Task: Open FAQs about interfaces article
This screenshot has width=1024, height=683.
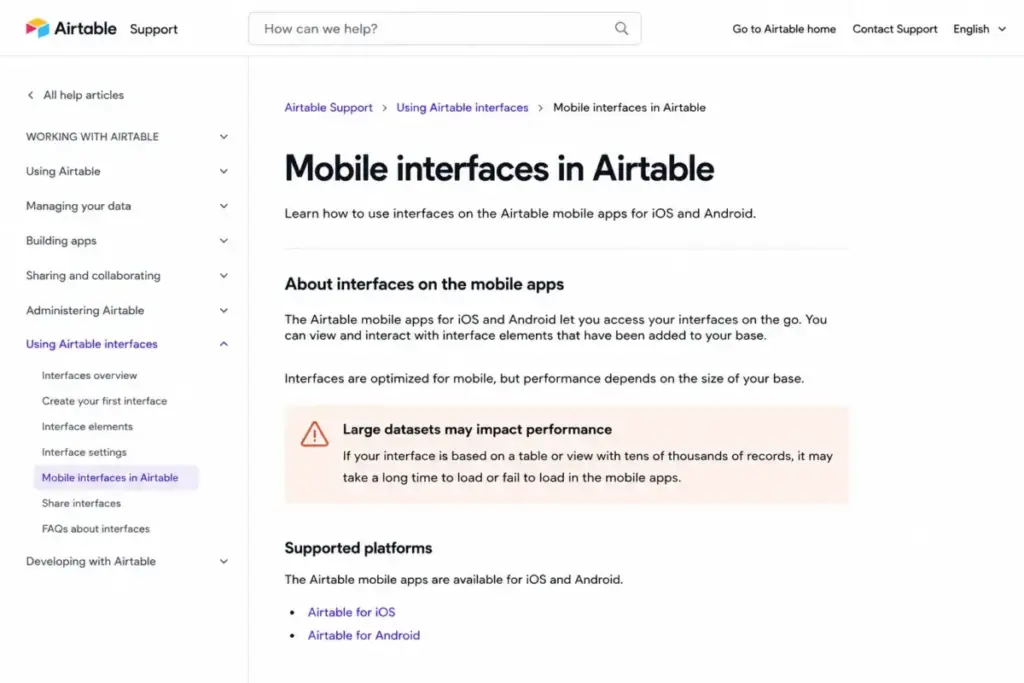Action: coord(96,529)
